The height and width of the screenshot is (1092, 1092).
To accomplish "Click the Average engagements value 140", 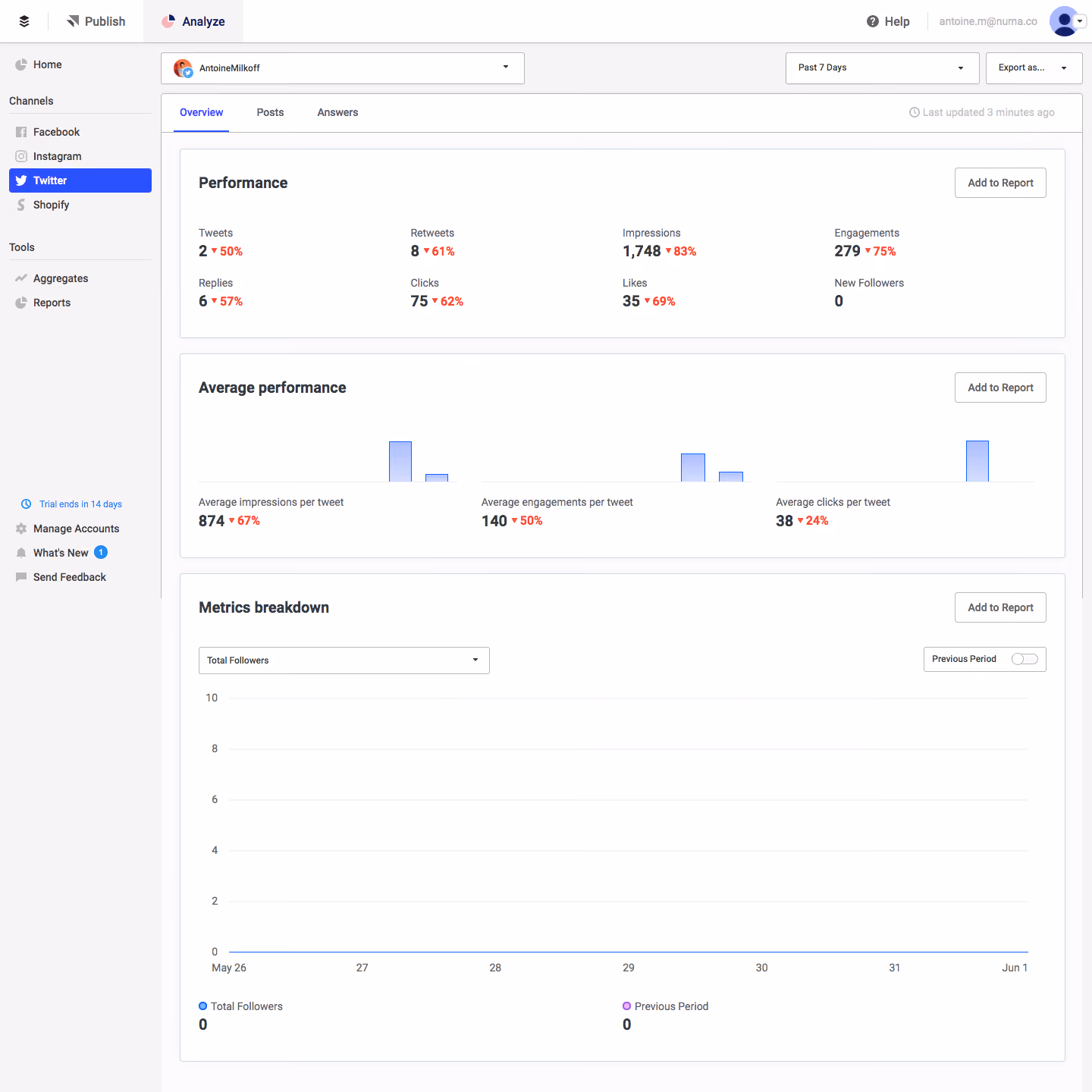I will [494, 521].
